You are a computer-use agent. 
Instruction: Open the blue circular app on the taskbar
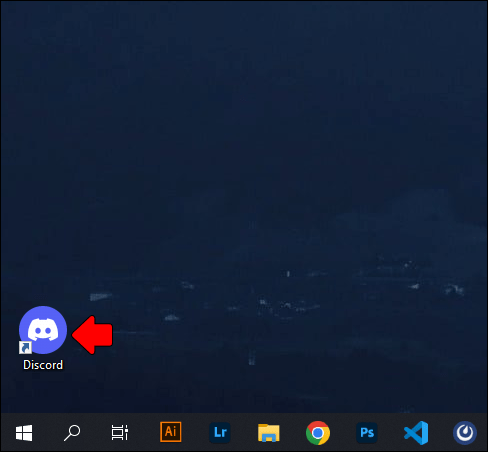pos(465,433)
